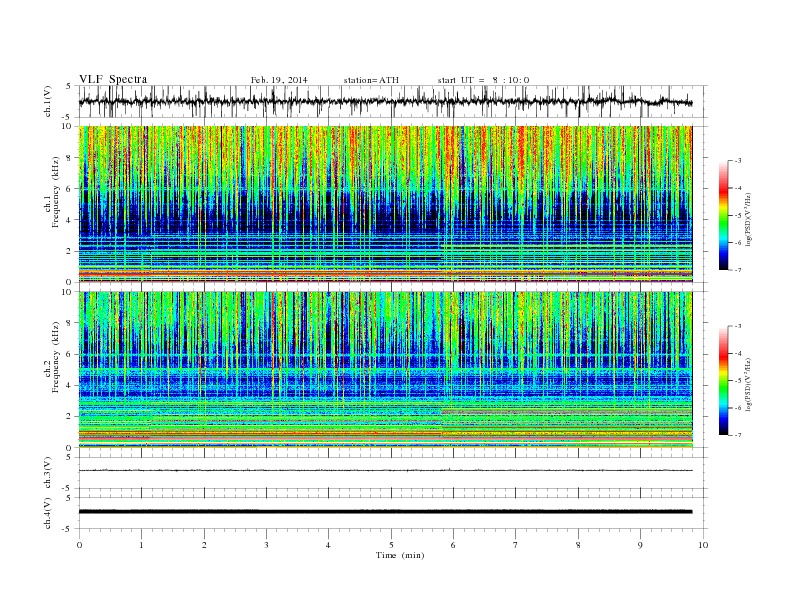Click the "-3" tick of ch.1 colorbar

click(738, 161)
